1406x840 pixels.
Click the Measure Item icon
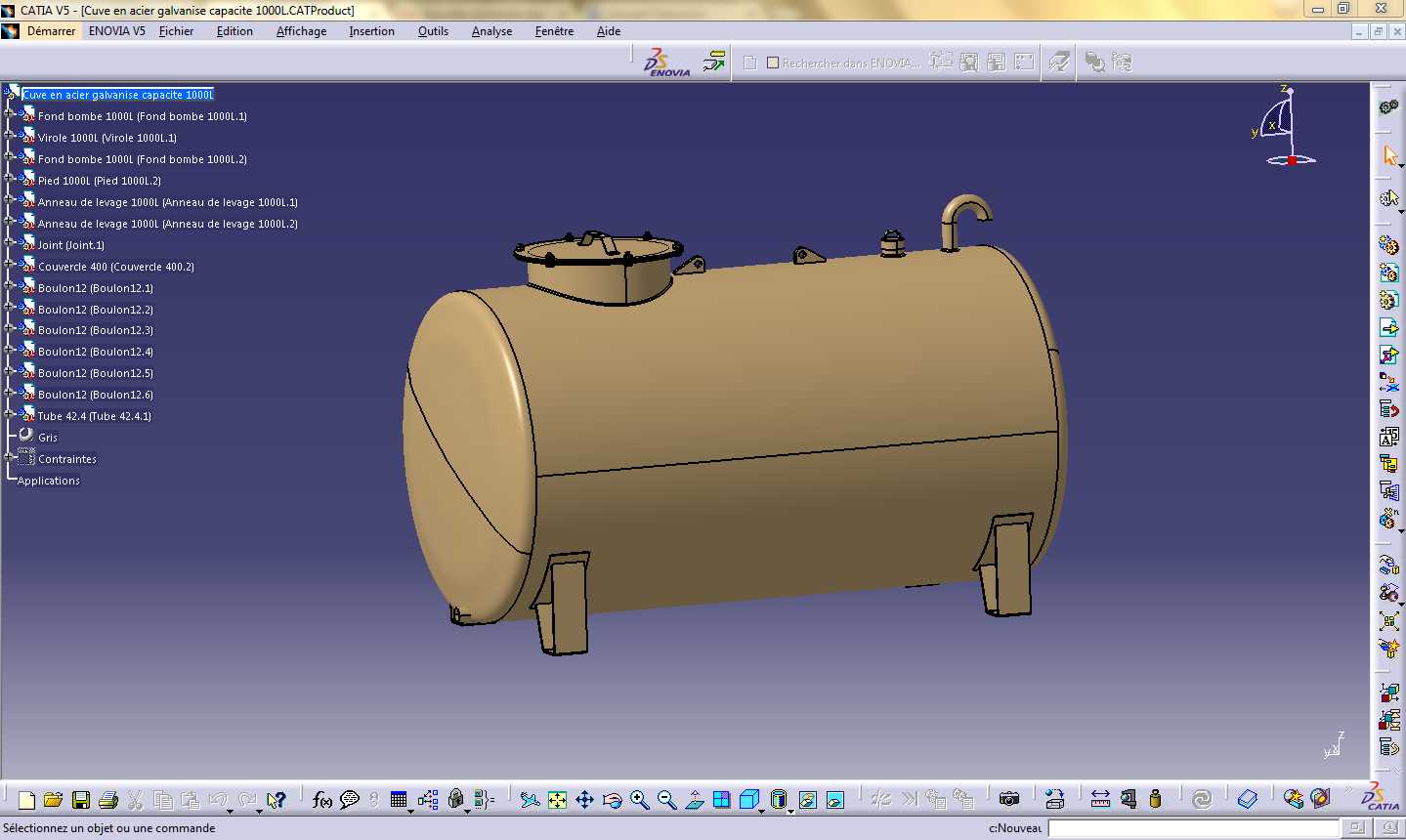tap(1129, 800)
